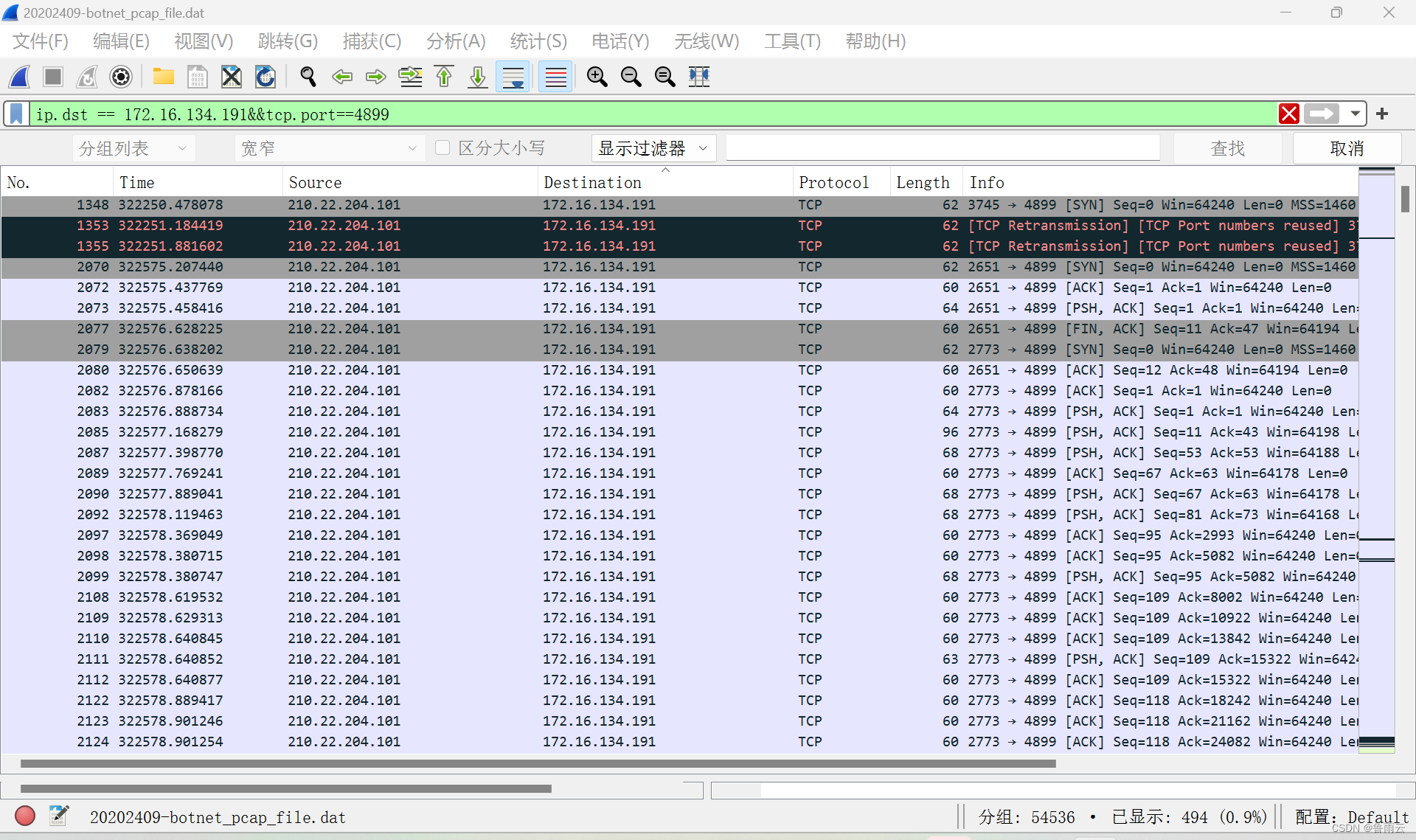Jump to the first packet using up arrow
The image size is (1416, 840).
coord(444,77)
